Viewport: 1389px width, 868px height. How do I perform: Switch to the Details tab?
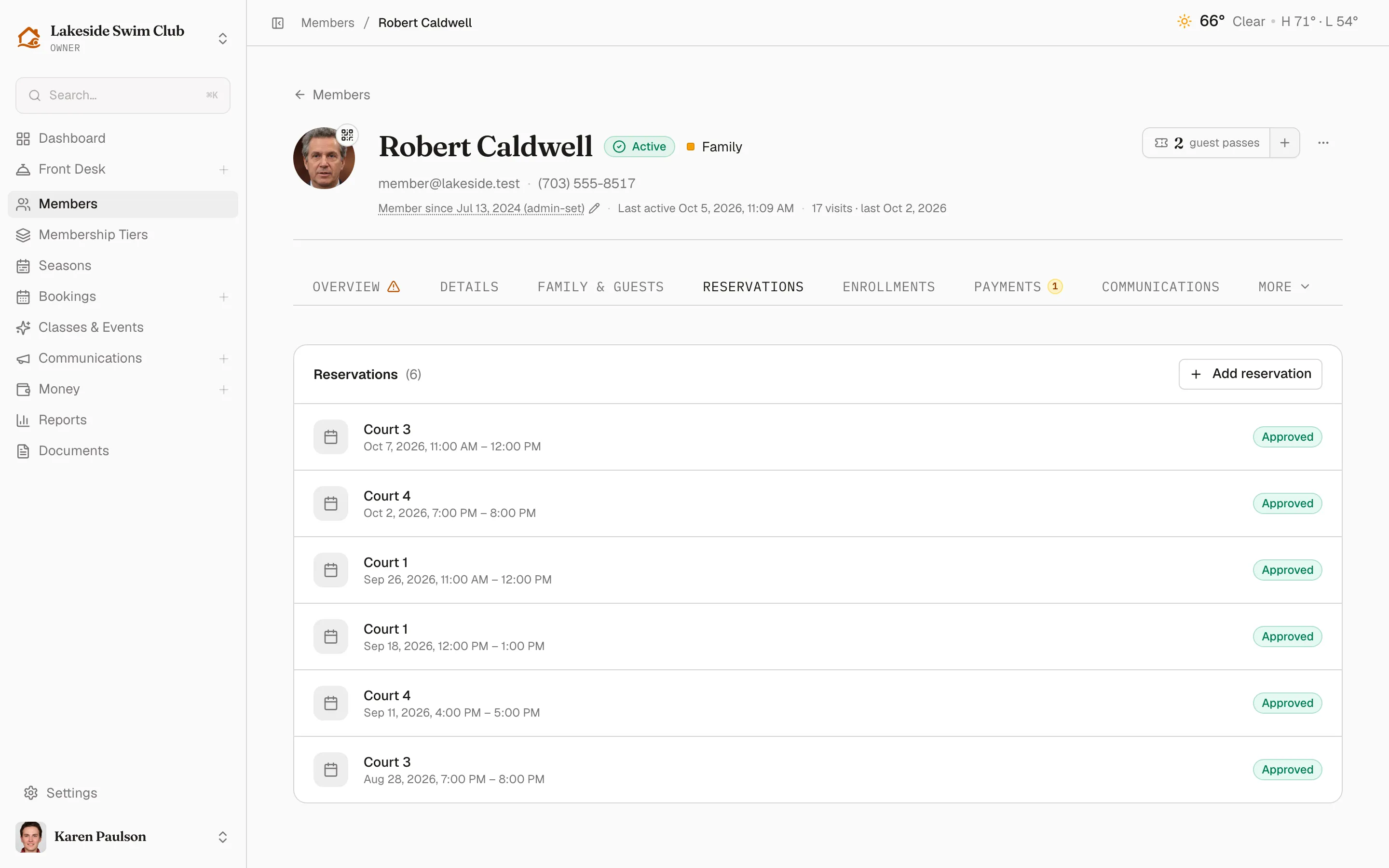pyautogui.click(x=469, y=286)
